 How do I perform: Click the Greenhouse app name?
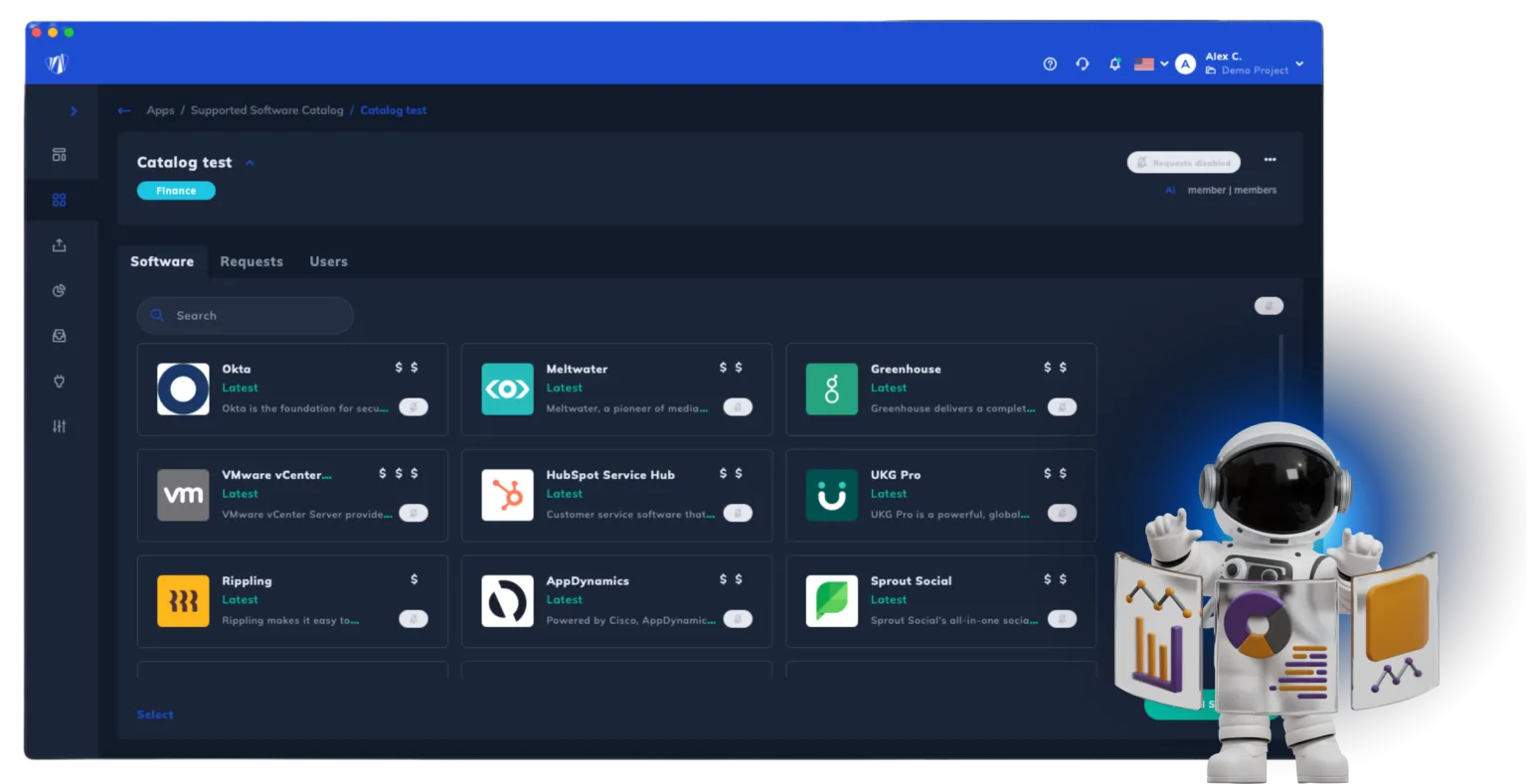tap(906, 369)
